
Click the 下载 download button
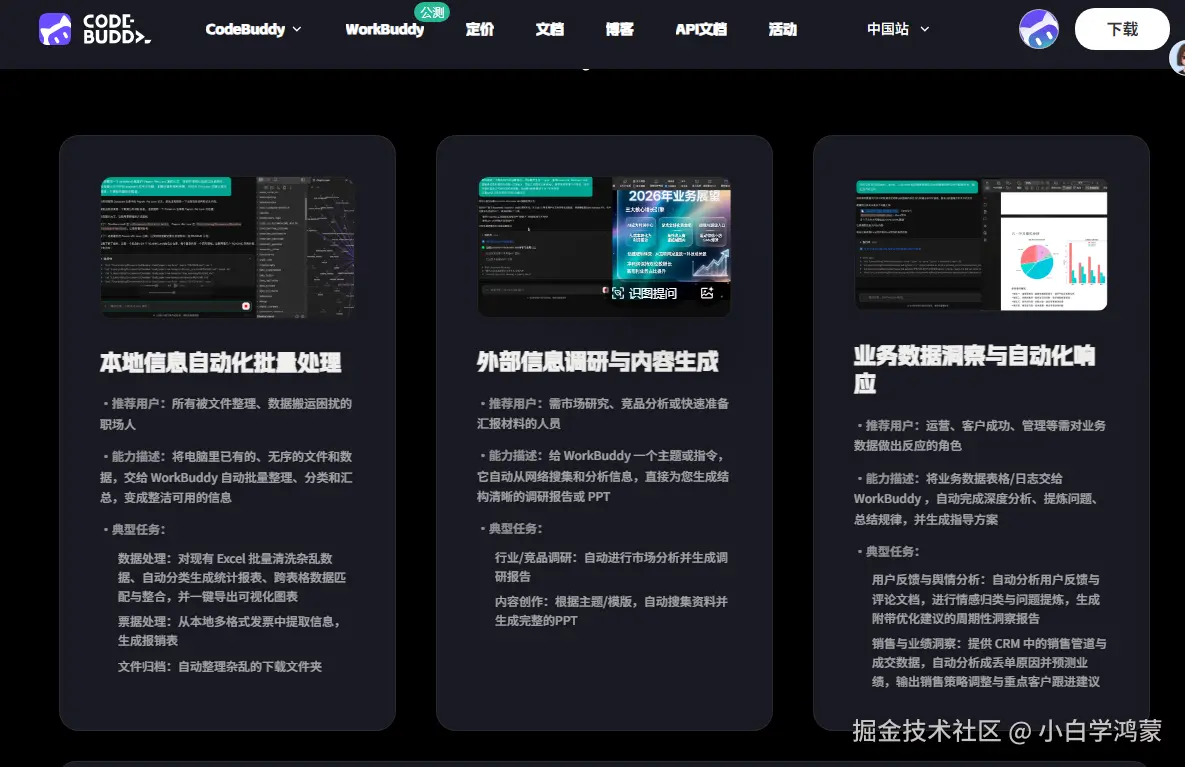(x=1122, y=30)
